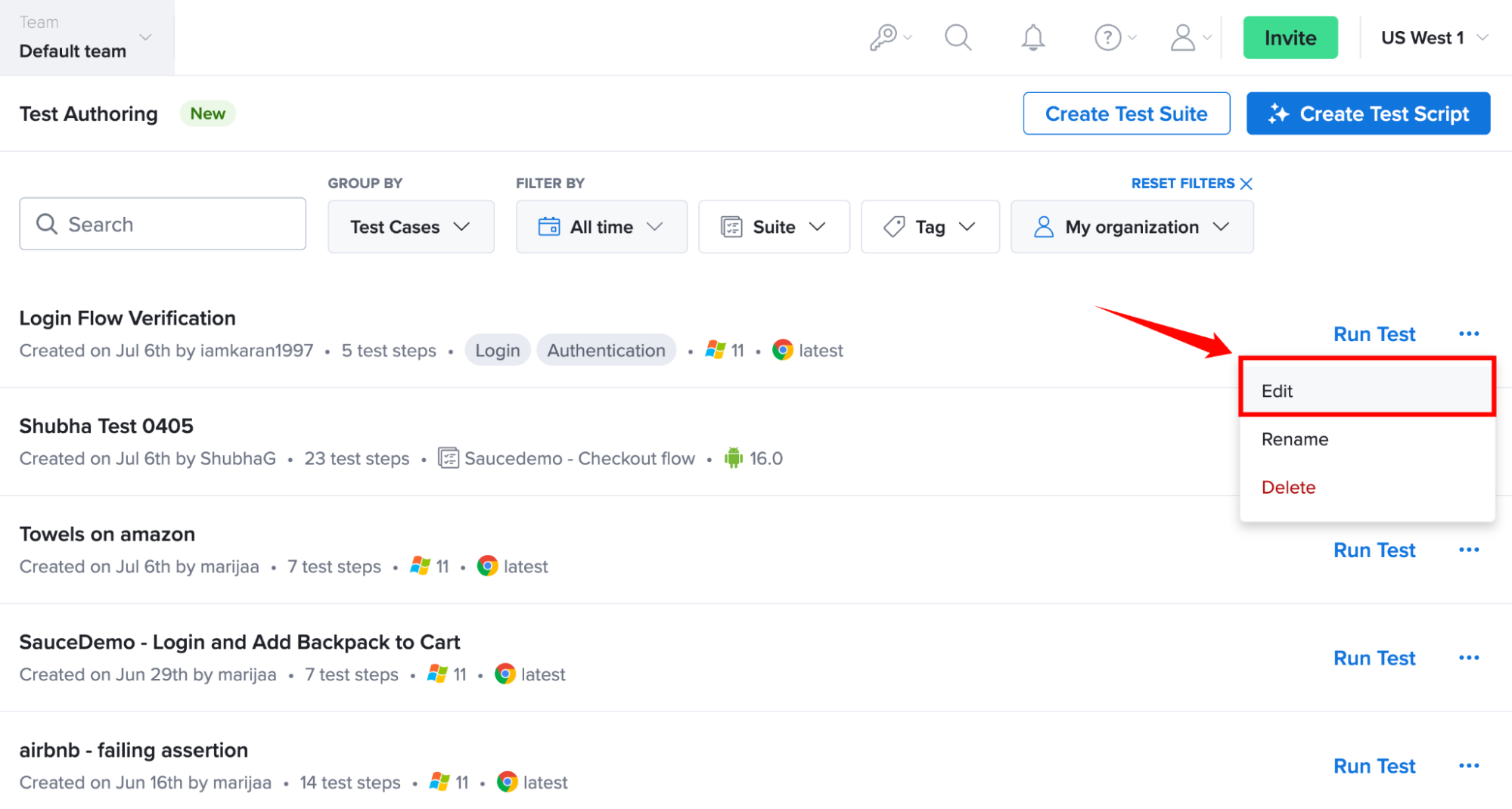Click the Windows icon in airbnb failing assertion row

[x=440, y=783]
